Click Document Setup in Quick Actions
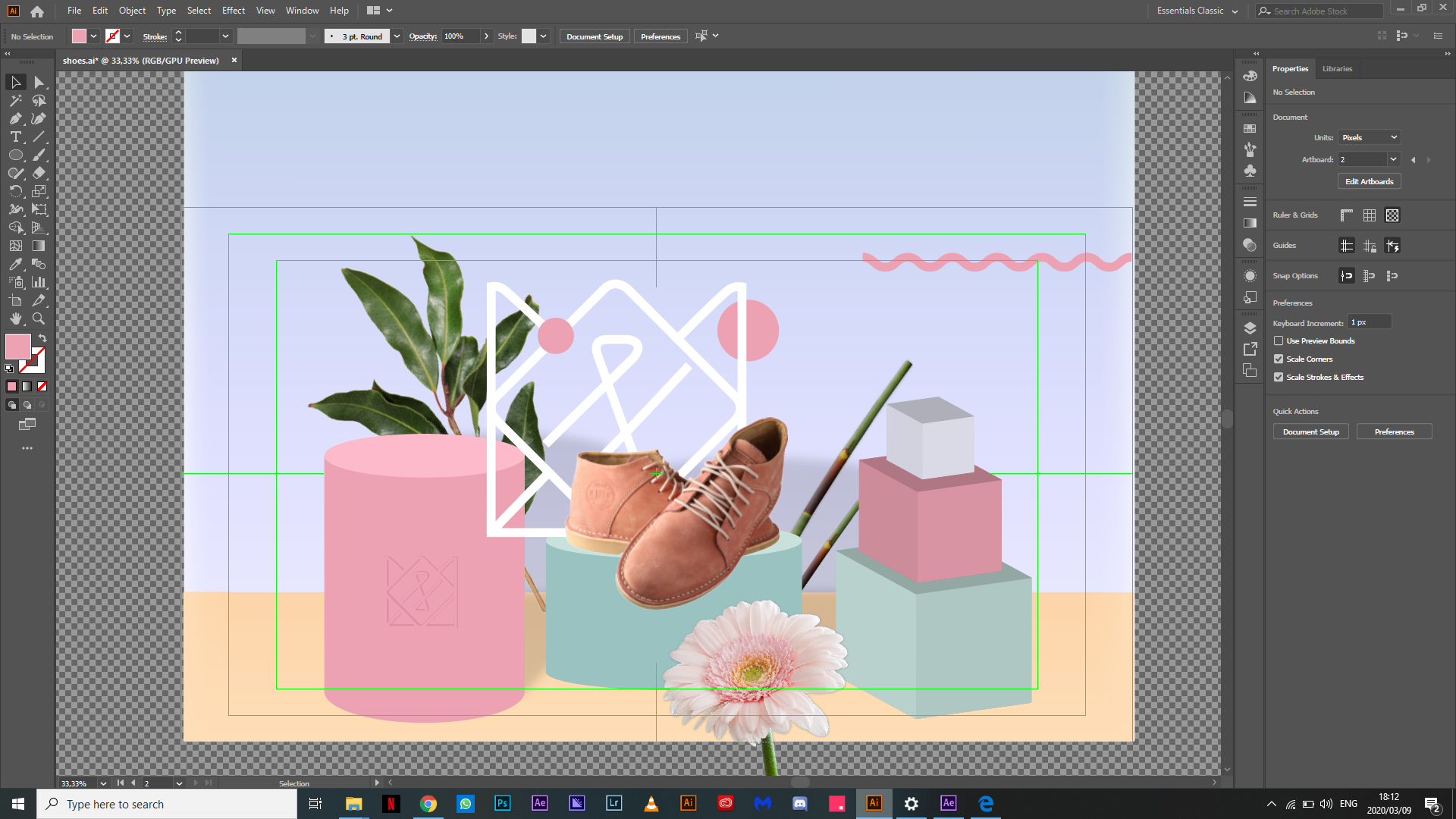 [x=1310, y=431]
